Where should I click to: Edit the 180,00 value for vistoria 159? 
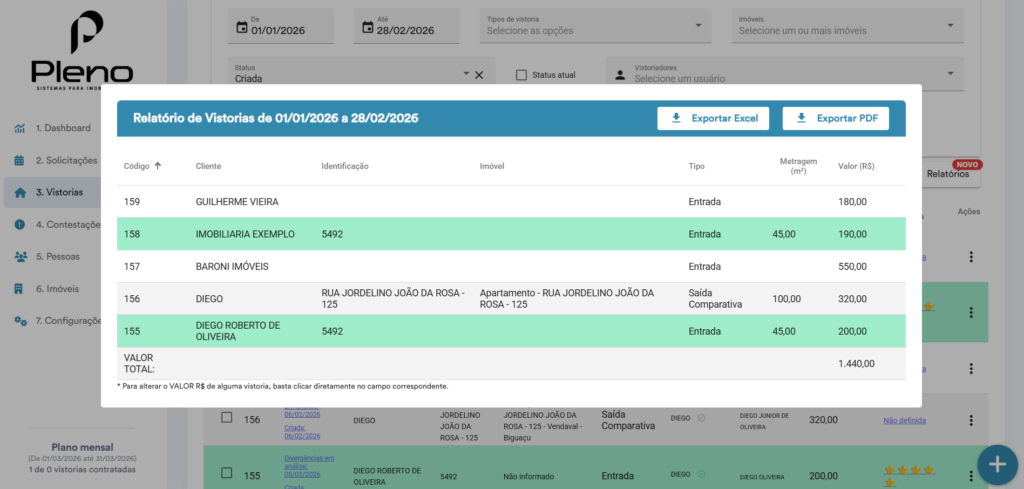[853, 202]
